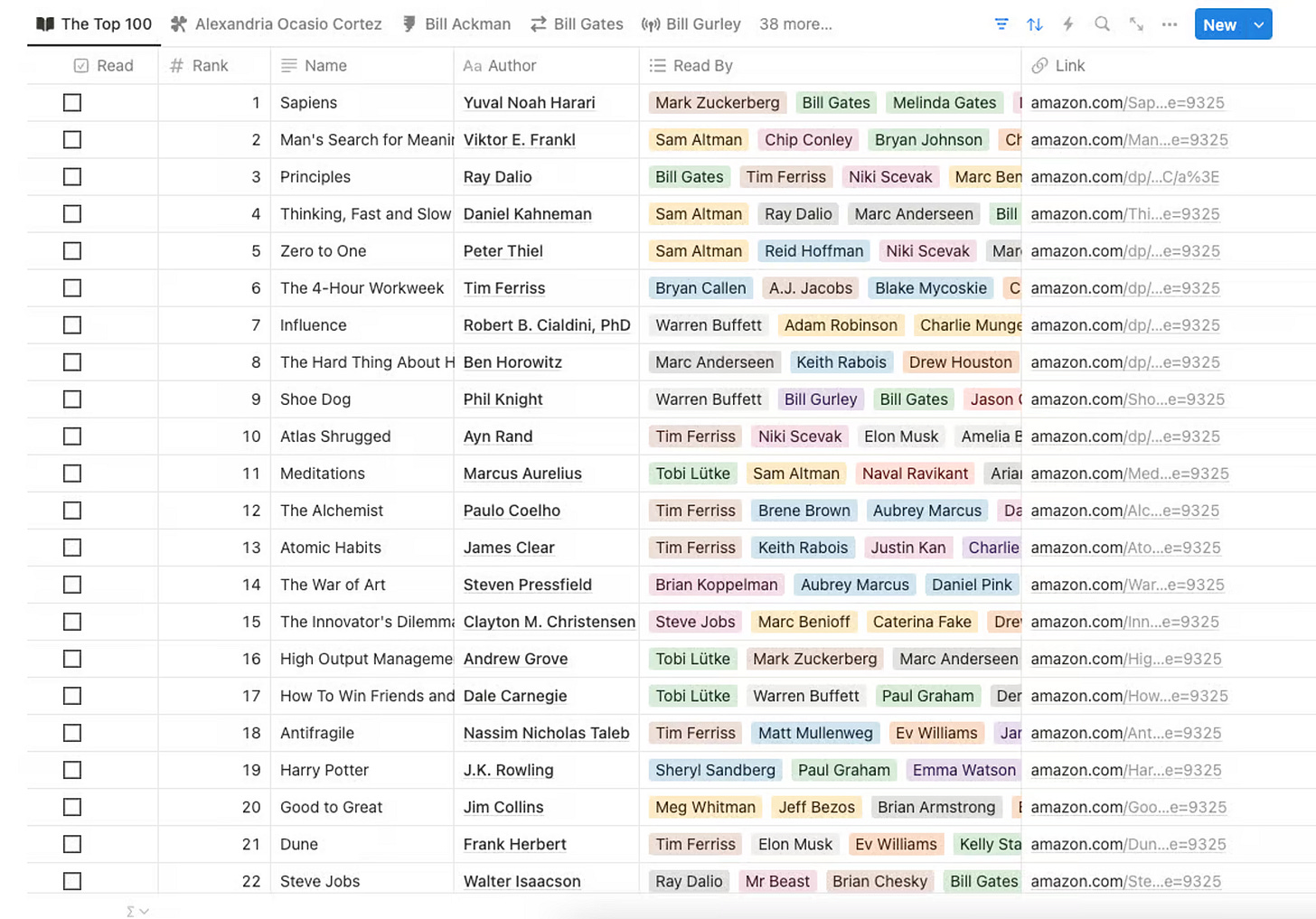Tick the Read checkbox for Zero to One

pos(72,251)
